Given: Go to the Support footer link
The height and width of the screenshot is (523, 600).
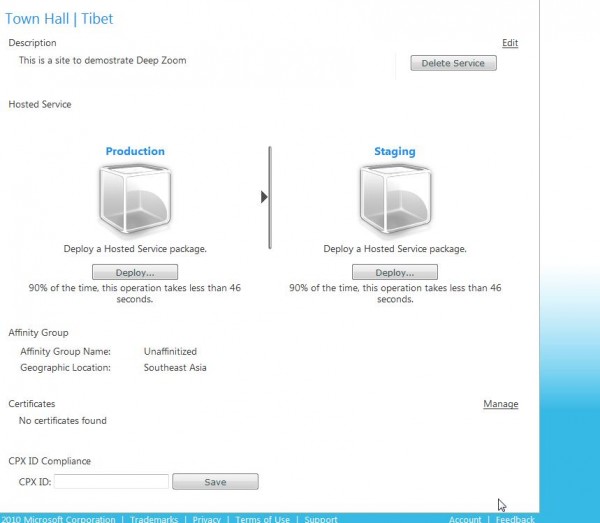Looking at the screenshot, I should click(x=321, y=519).
